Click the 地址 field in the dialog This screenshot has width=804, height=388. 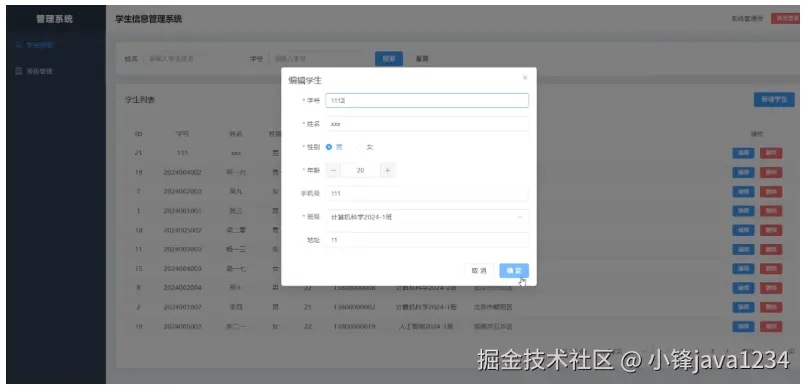(427, 240)
